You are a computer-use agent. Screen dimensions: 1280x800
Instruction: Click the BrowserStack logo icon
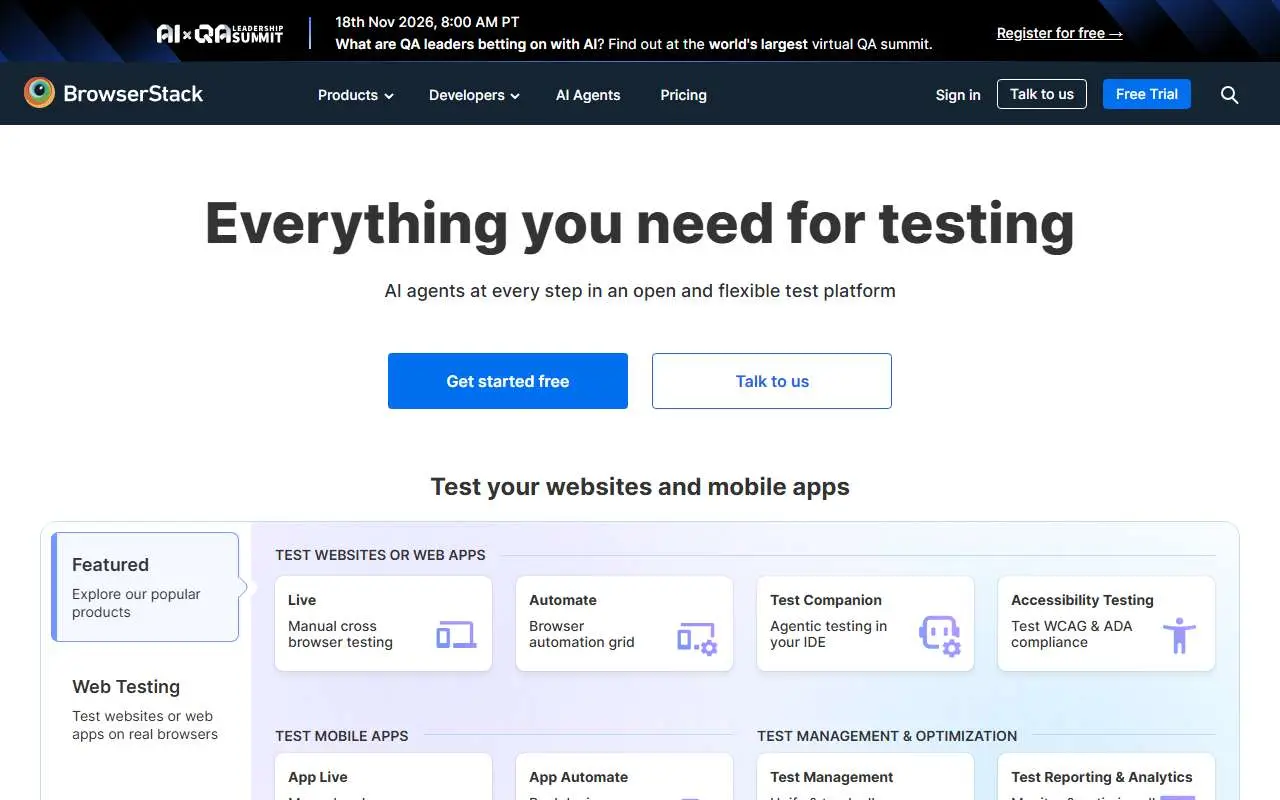pos(39,93)
